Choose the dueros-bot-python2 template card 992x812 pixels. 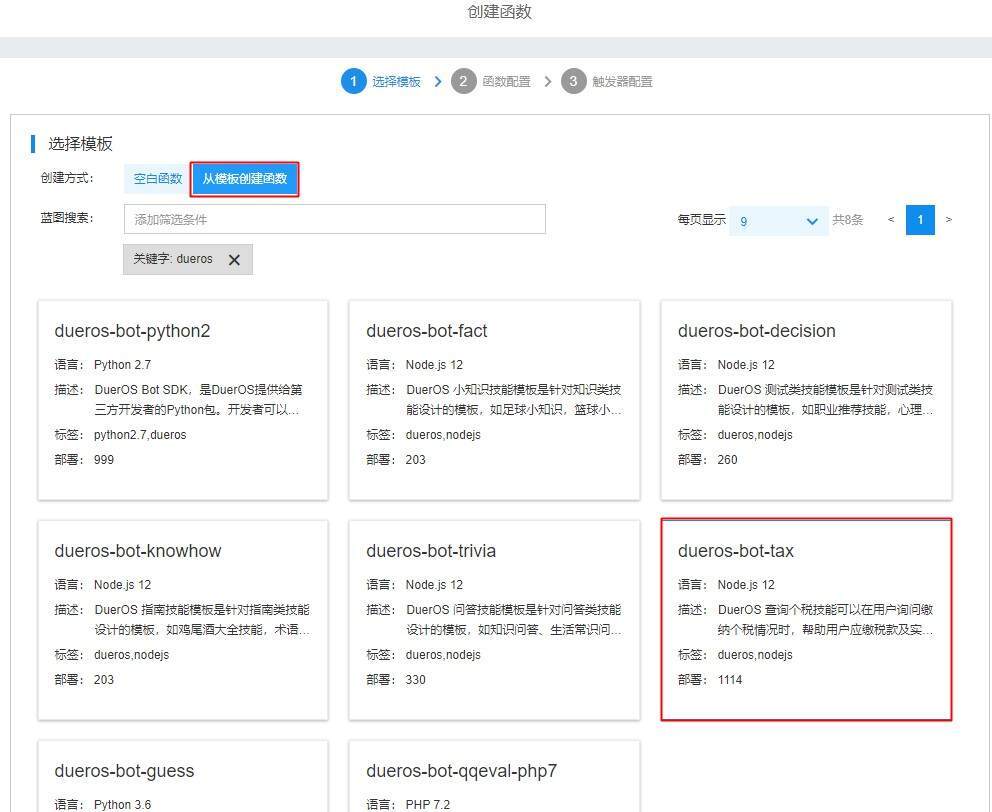click(183, 400)
